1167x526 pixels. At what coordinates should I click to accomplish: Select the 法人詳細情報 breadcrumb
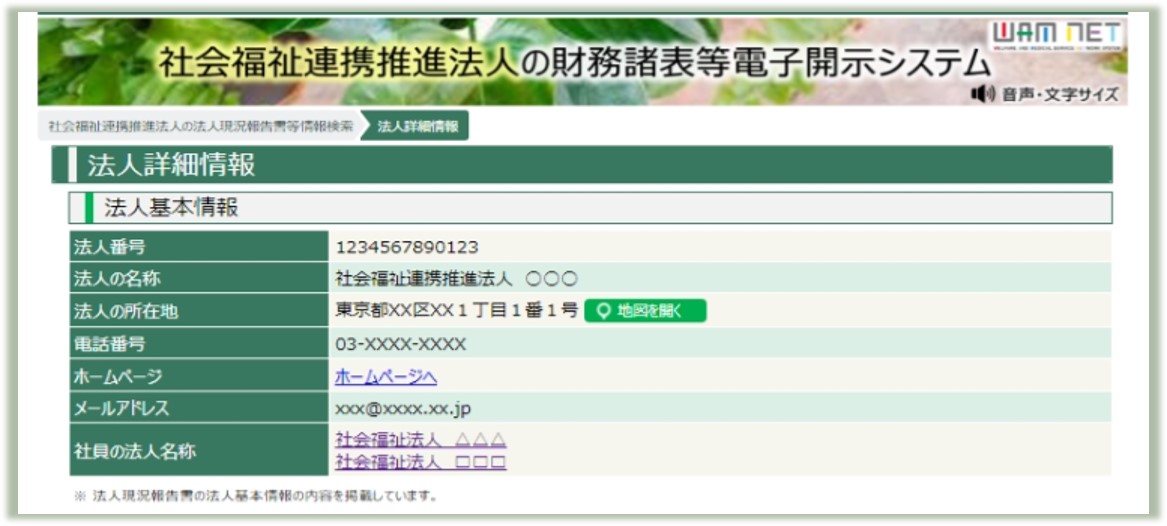418,126
